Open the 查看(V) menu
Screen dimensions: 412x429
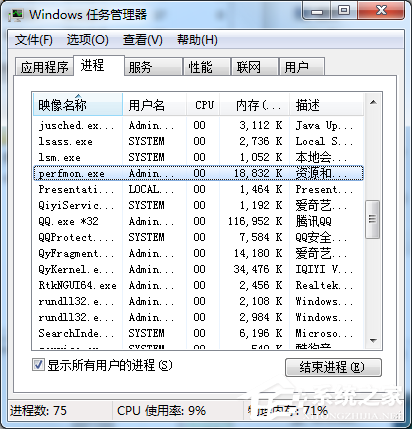tap(143, 40)
